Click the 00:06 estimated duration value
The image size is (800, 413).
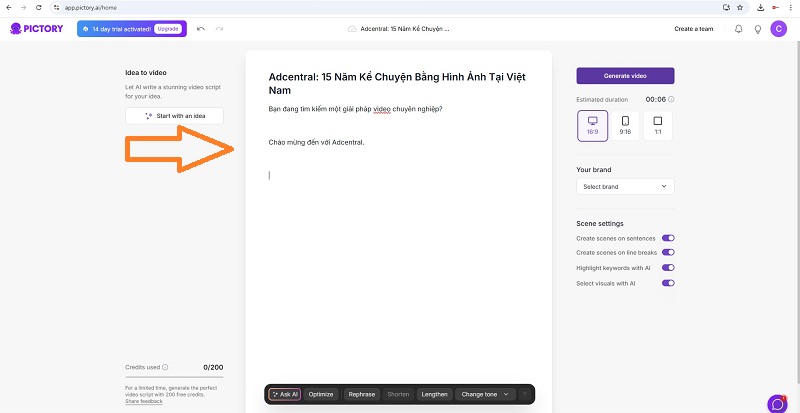coord(656,100)
